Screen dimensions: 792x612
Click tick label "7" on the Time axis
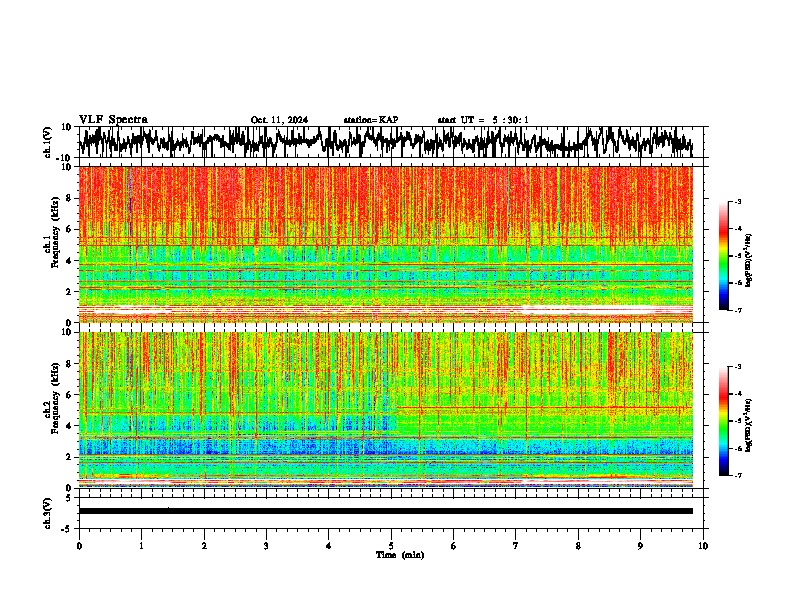tap(516, 546)
